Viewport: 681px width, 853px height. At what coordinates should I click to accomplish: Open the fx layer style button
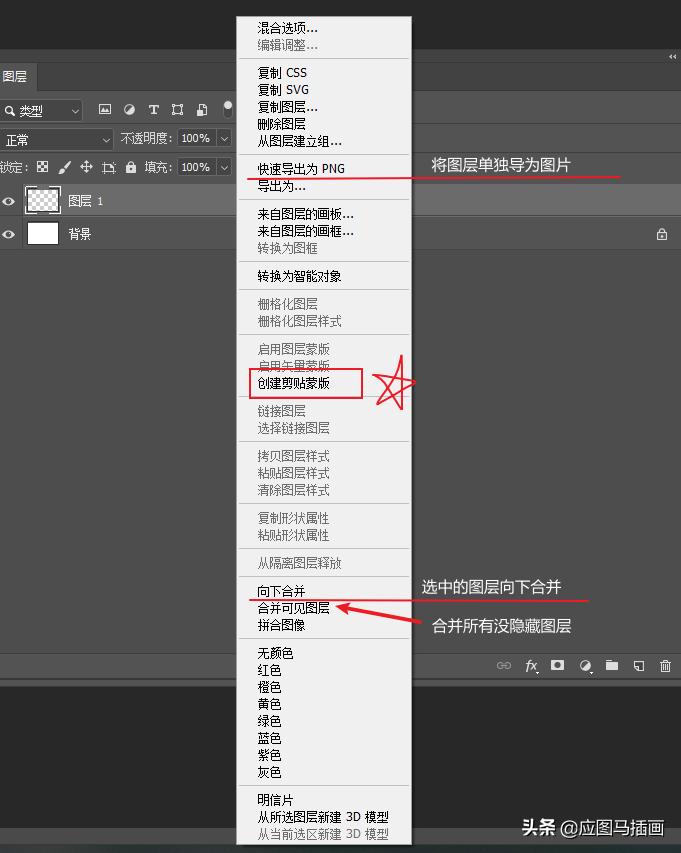tap(531, 665)
